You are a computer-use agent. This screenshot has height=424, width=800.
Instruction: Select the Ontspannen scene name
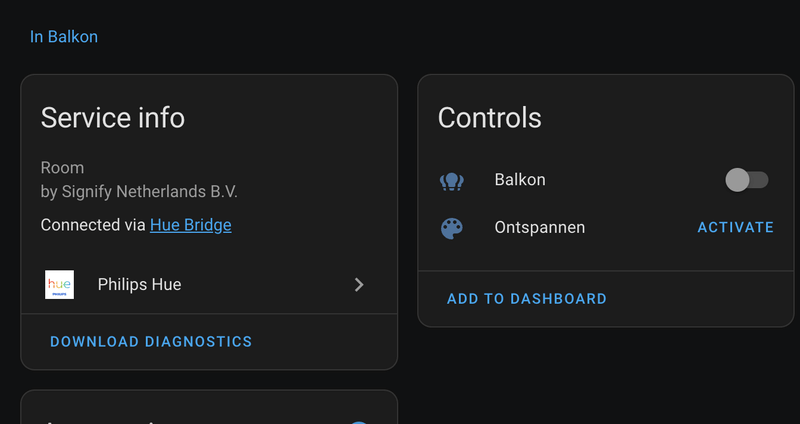pyautogui.click(x=540, y=228)
